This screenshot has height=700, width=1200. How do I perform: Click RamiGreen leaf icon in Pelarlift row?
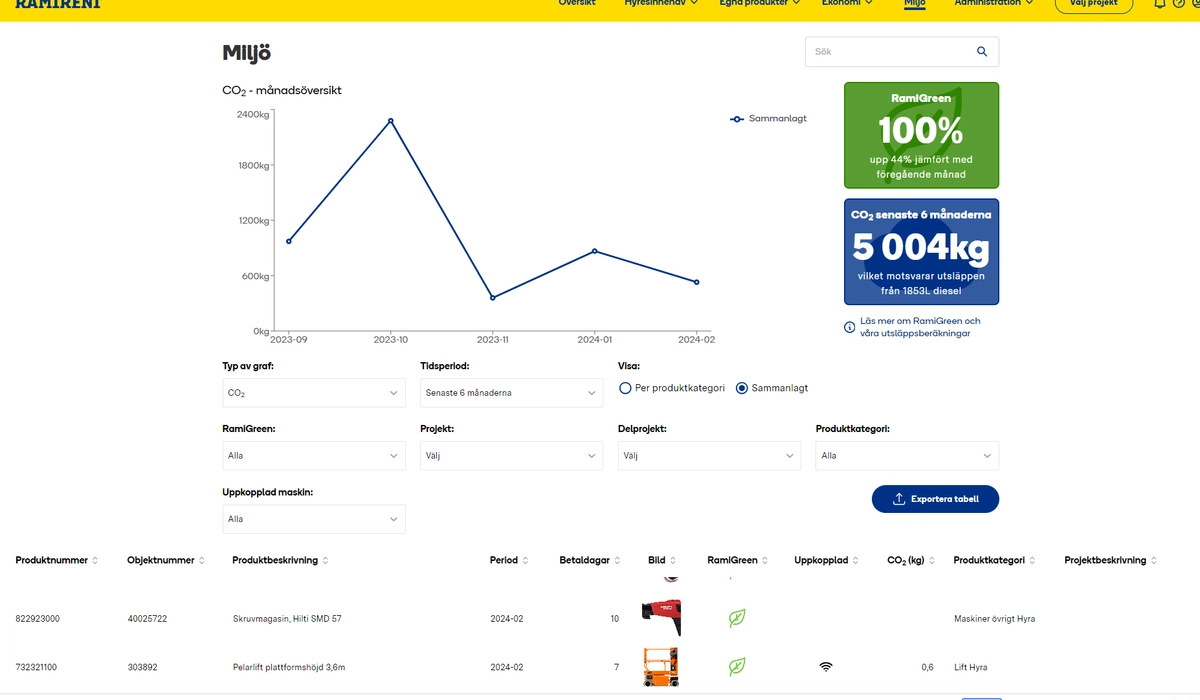click(x=737, y=666)
